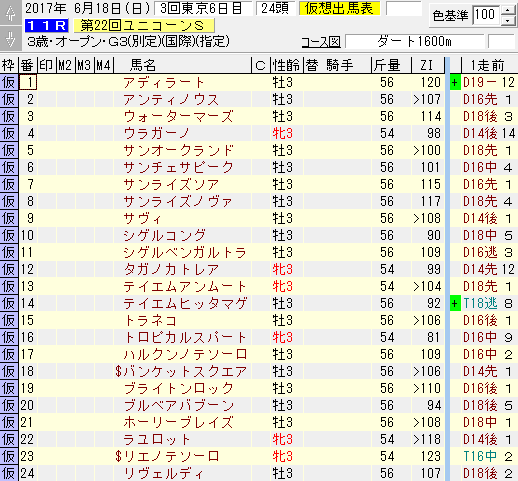This screenshot has width=518, height=481.
Task: Increase 色基準 value with the up stepper
Action: (x=508, y=11)
